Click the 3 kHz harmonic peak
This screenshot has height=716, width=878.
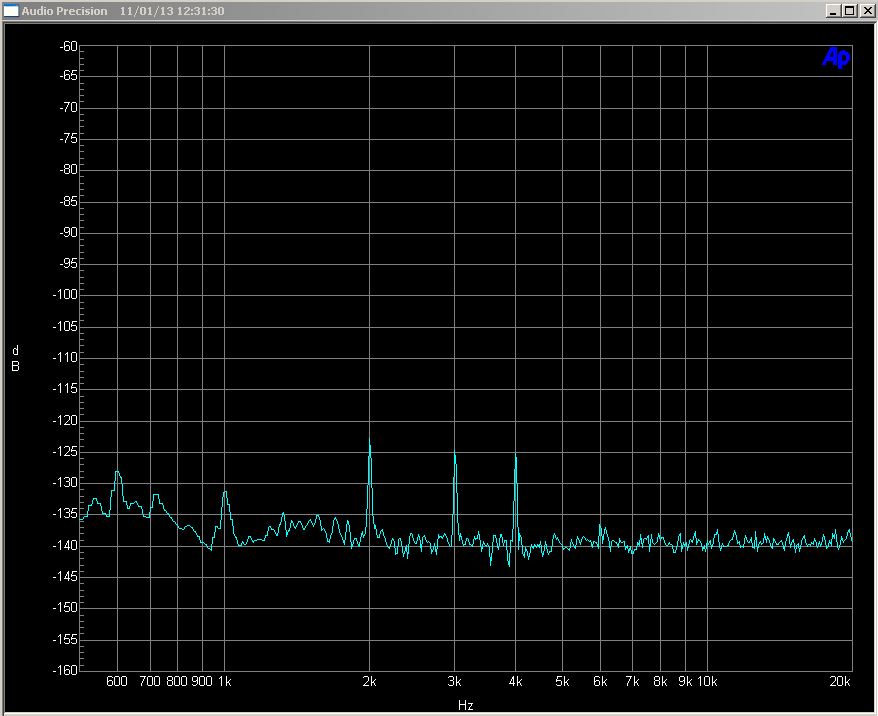pos(455,451)
